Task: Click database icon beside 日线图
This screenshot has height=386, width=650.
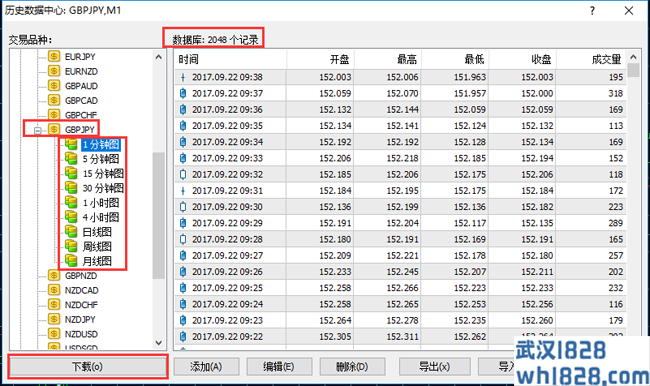Action: pyautogui.click(x=71, y=231)
